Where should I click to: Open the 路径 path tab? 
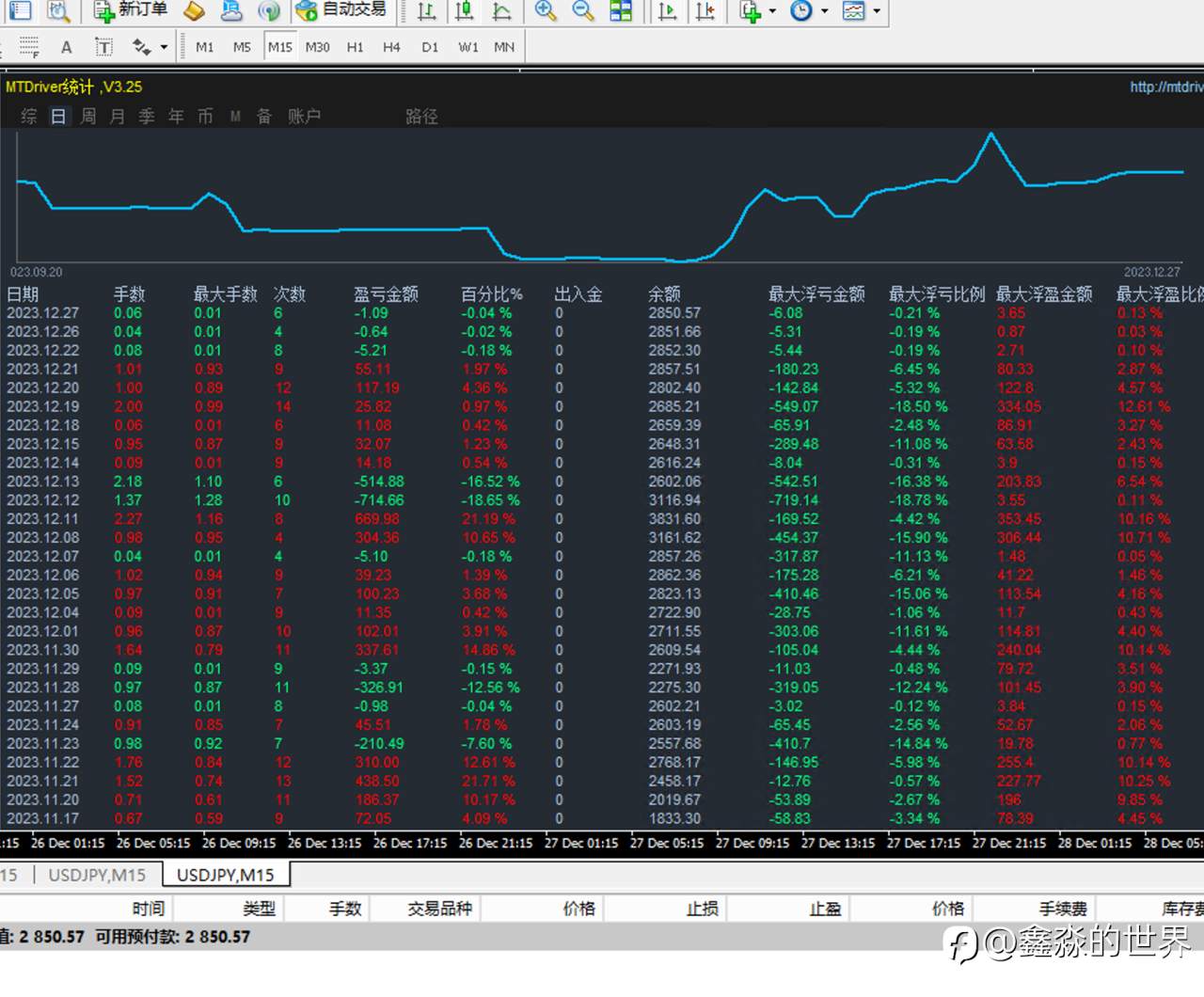[x=421, y=116]
